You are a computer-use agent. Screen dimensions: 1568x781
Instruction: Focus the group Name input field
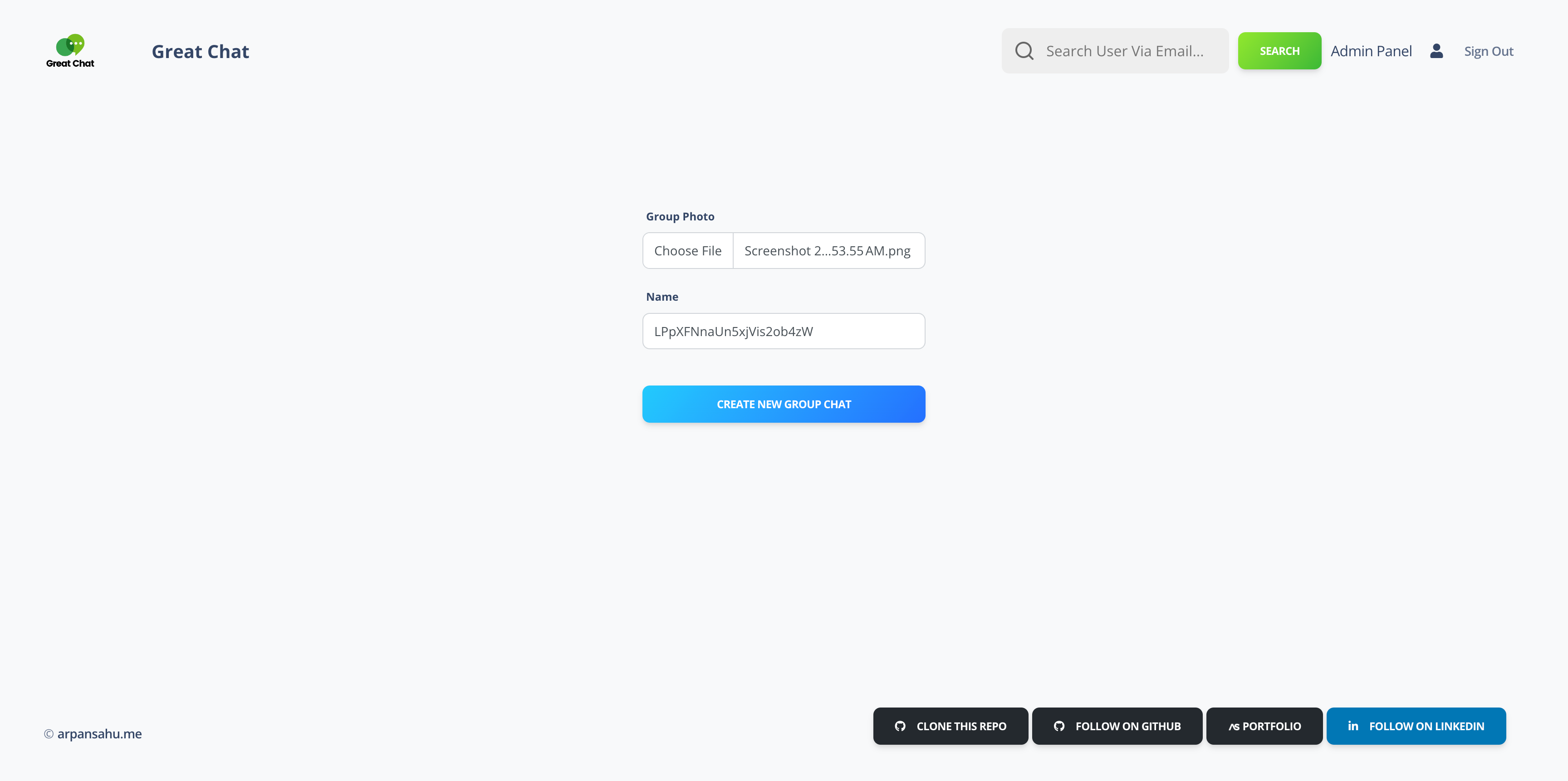click(x=784, y=332)
